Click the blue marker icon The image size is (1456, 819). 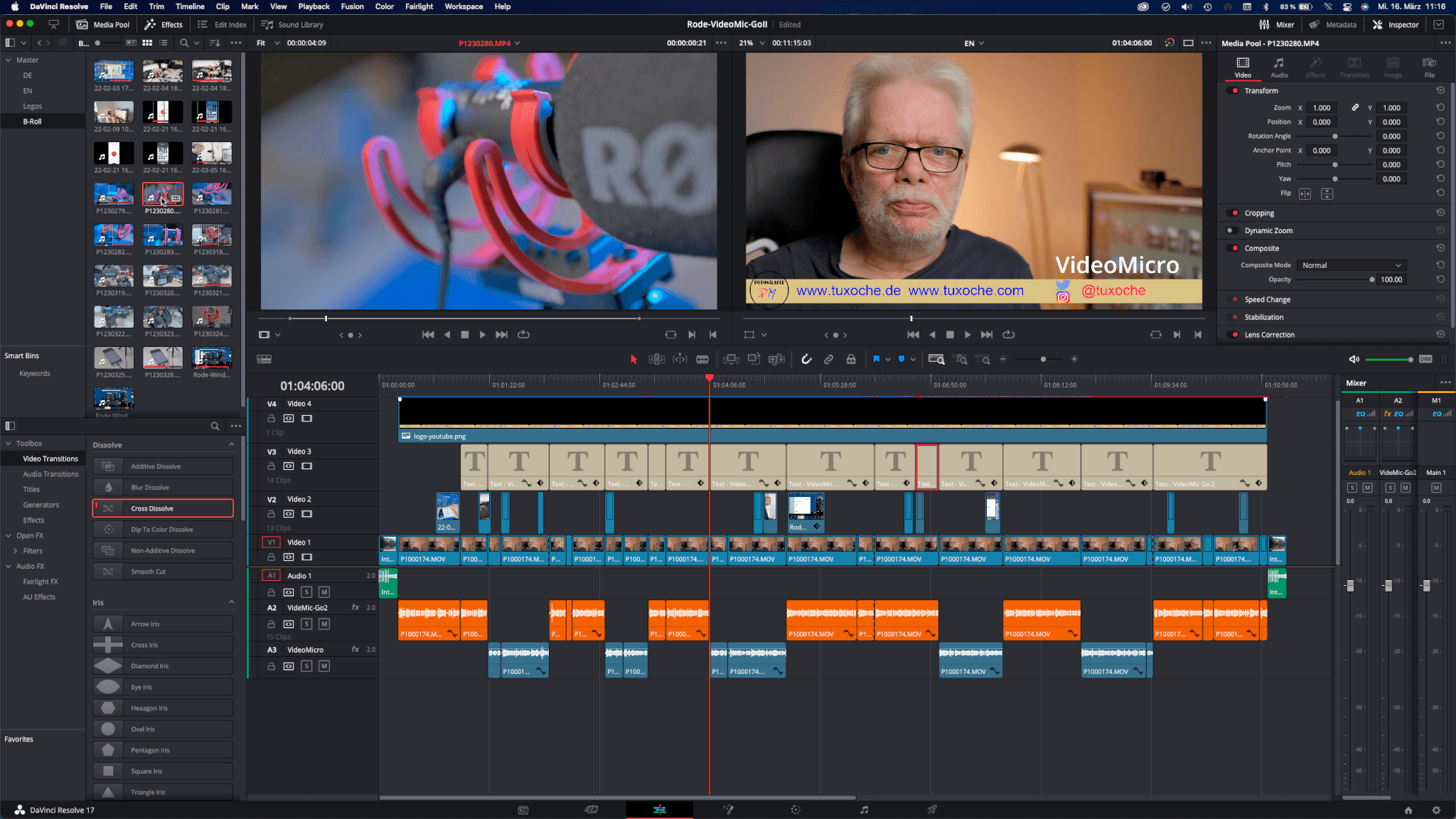pos(901,360)
